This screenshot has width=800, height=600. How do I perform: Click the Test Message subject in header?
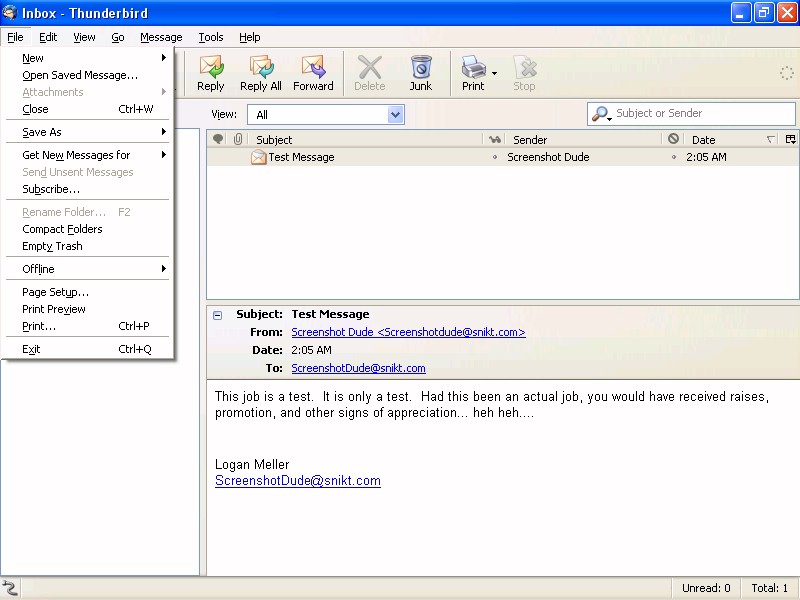pos(330,314)
